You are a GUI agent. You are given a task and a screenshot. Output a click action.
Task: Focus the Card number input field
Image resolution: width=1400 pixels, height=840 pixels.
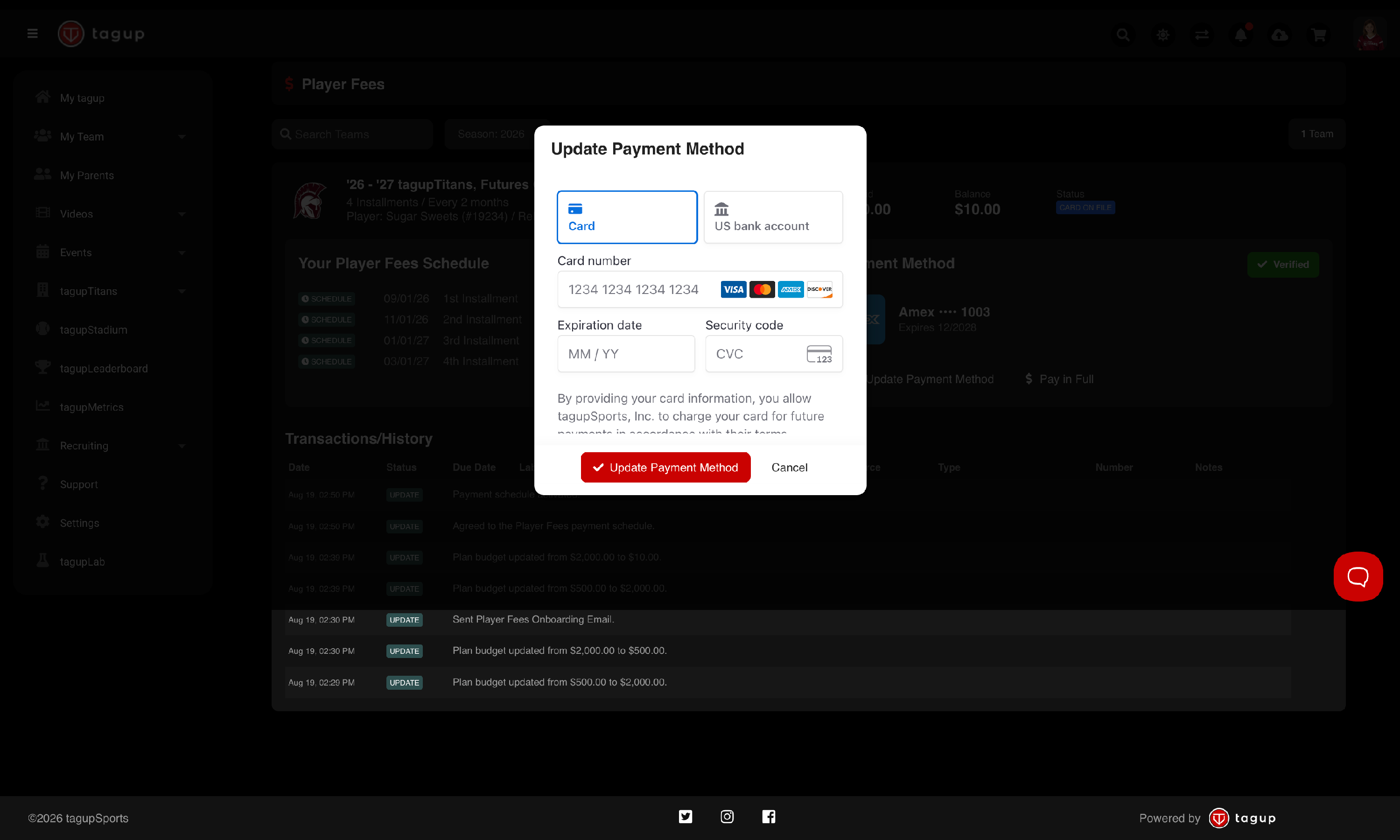coord(700,290)
